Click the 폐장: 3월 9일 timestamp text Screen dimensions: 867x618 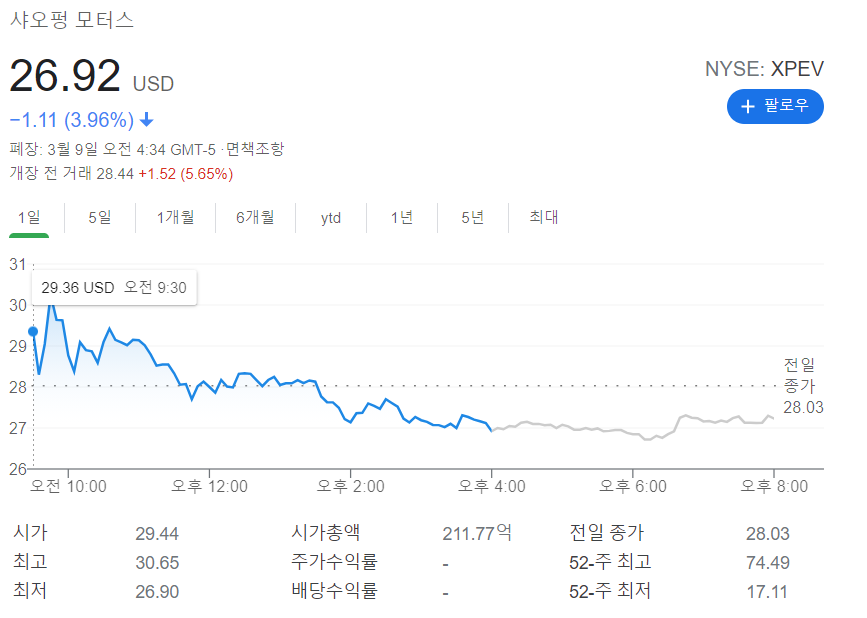112,149
